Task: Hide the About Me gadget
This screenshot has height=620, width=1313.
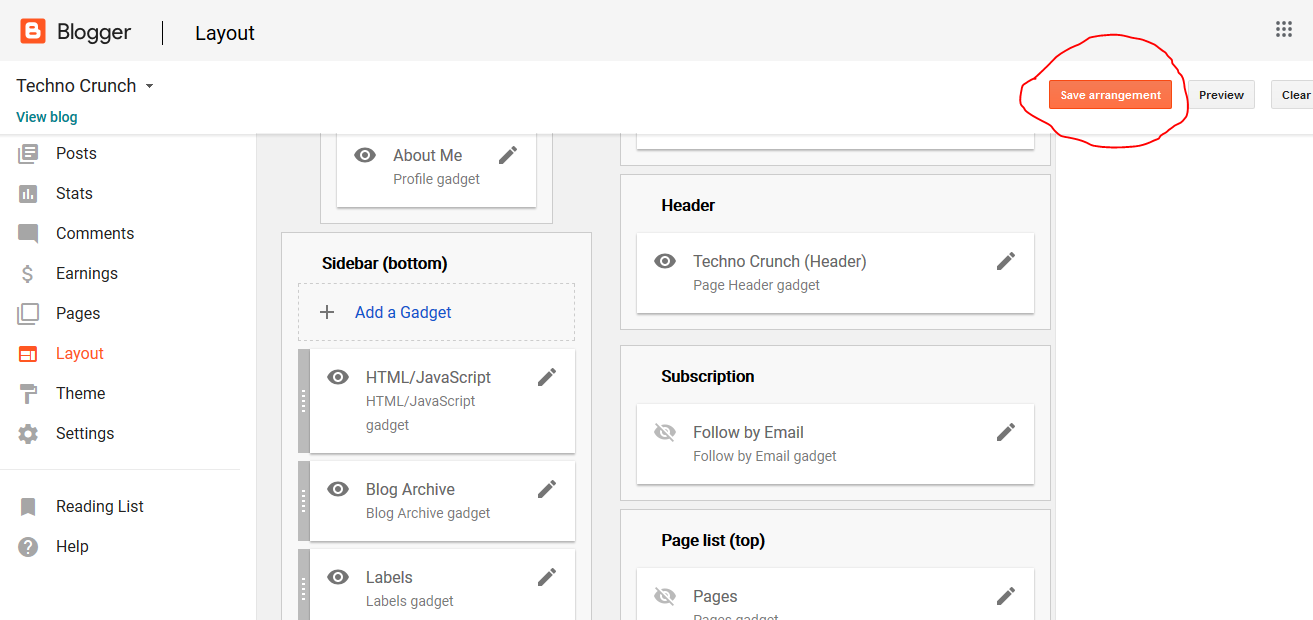Action: tap(365, 154)
